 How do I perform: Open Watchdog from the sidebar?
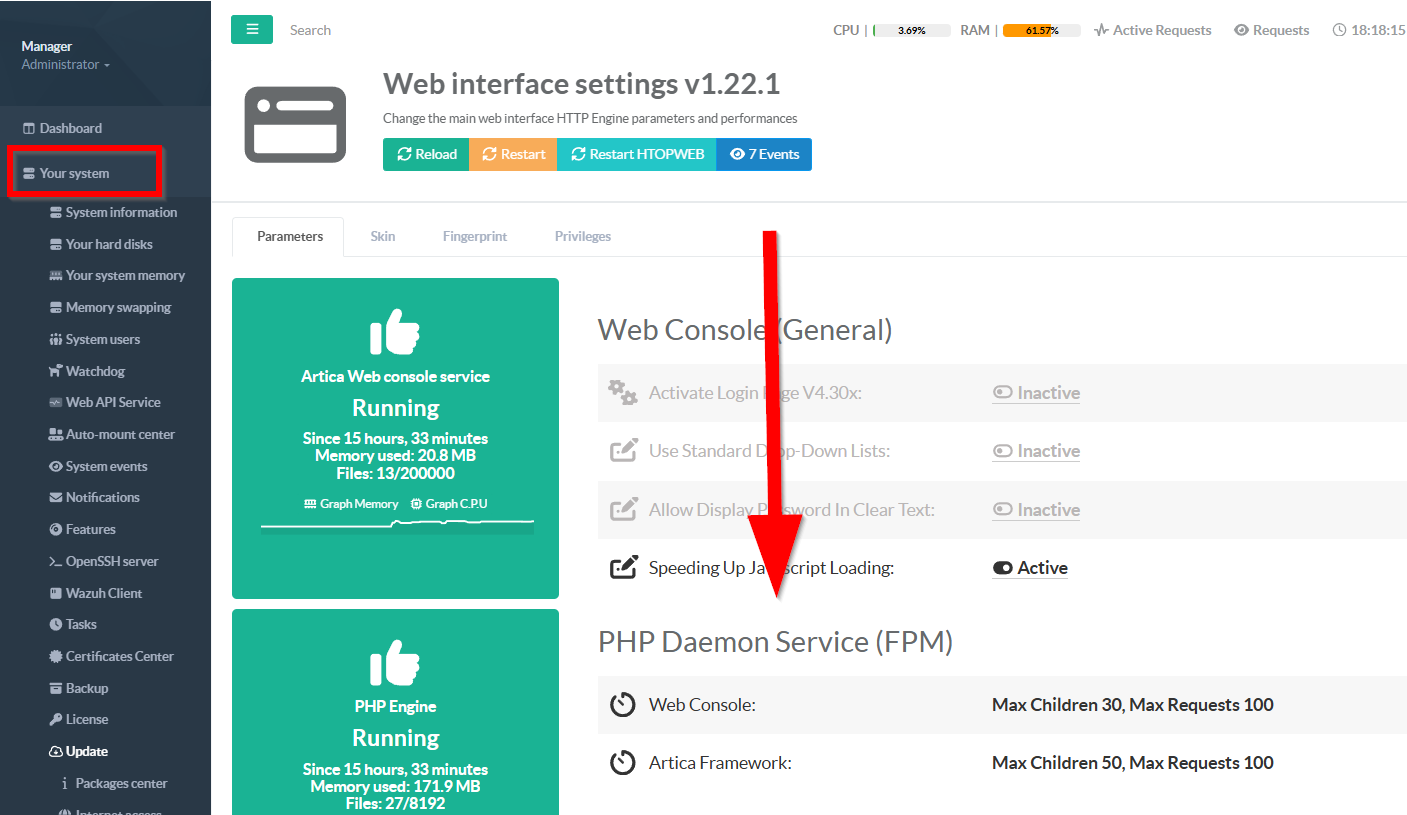click(x=94, y=371)
